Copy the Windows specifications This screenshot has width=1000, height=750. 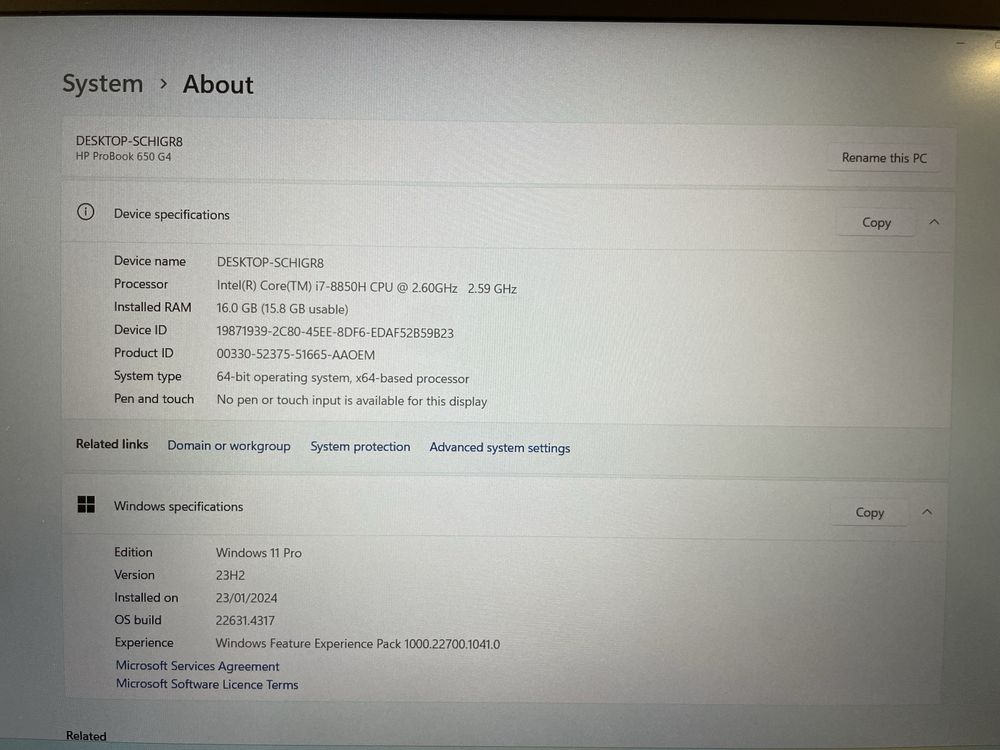click(869, 512)
